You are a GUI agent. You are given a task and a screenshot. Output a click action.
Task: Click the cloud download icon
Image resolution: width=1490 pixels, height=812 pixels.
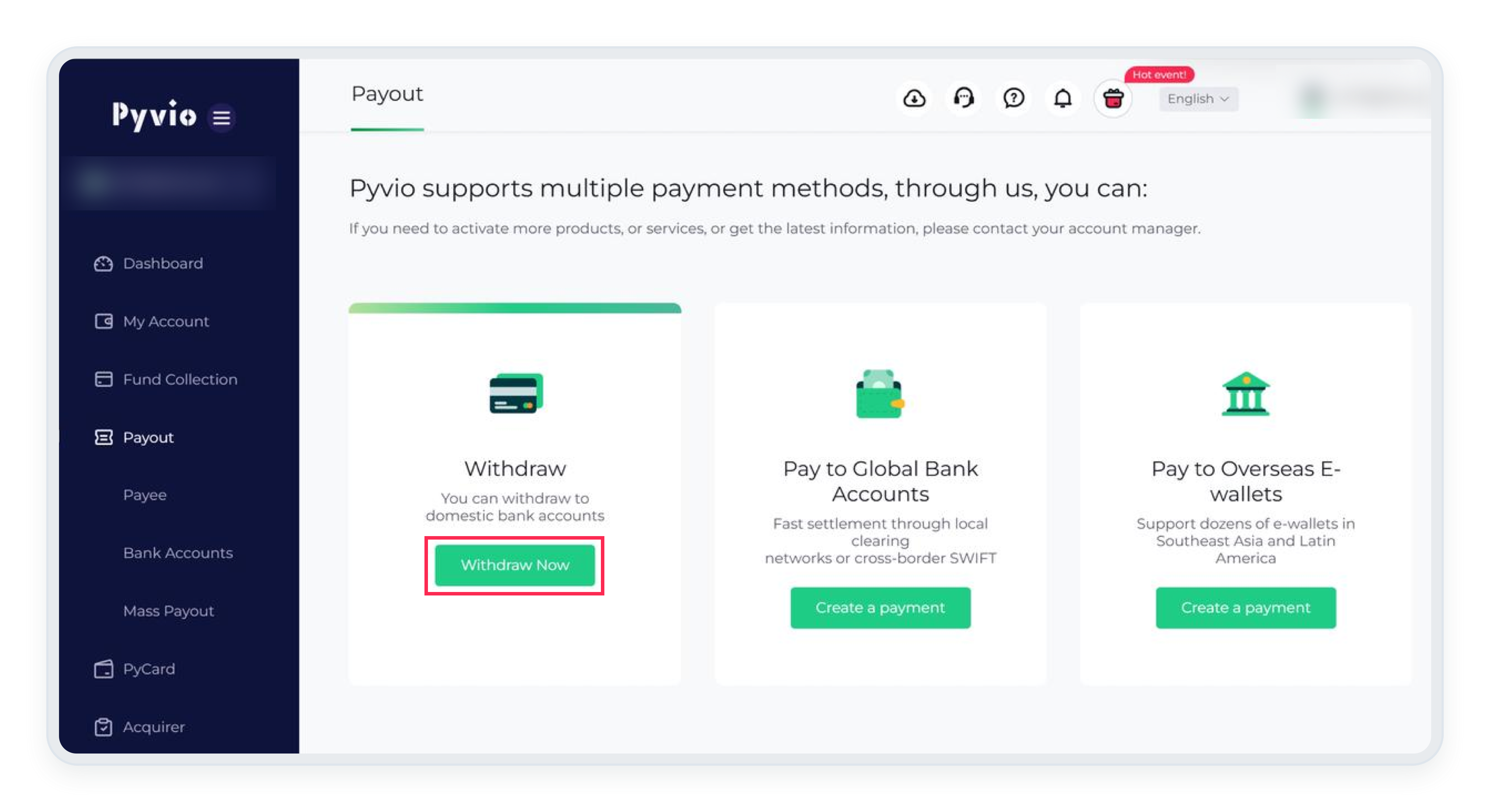coord(914,98)
